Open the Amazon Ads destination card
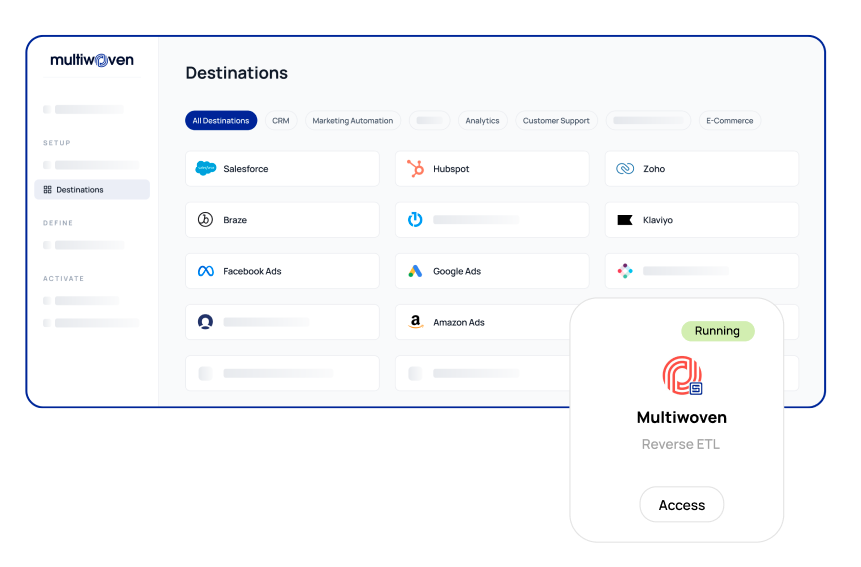 pos(483,322)
